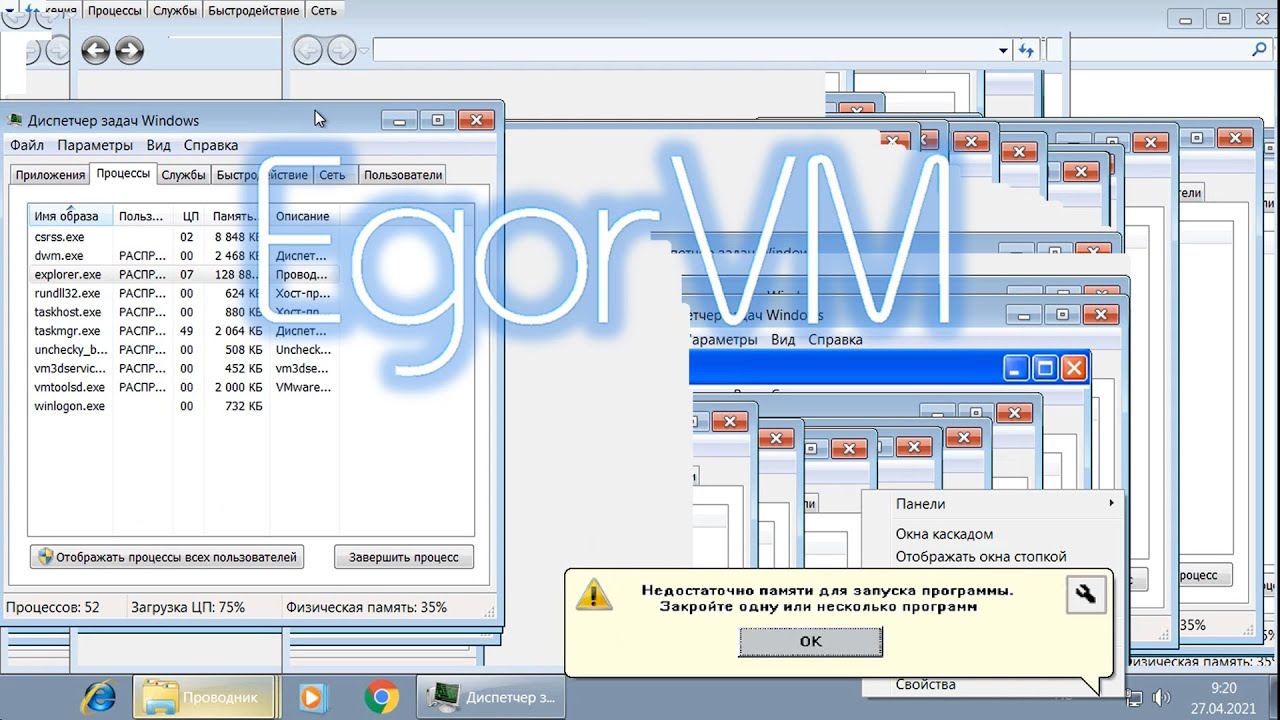The image size is (1280, 720).
Task: Click the yellow warning triangle in the error dialog
Action: [594, 593]
